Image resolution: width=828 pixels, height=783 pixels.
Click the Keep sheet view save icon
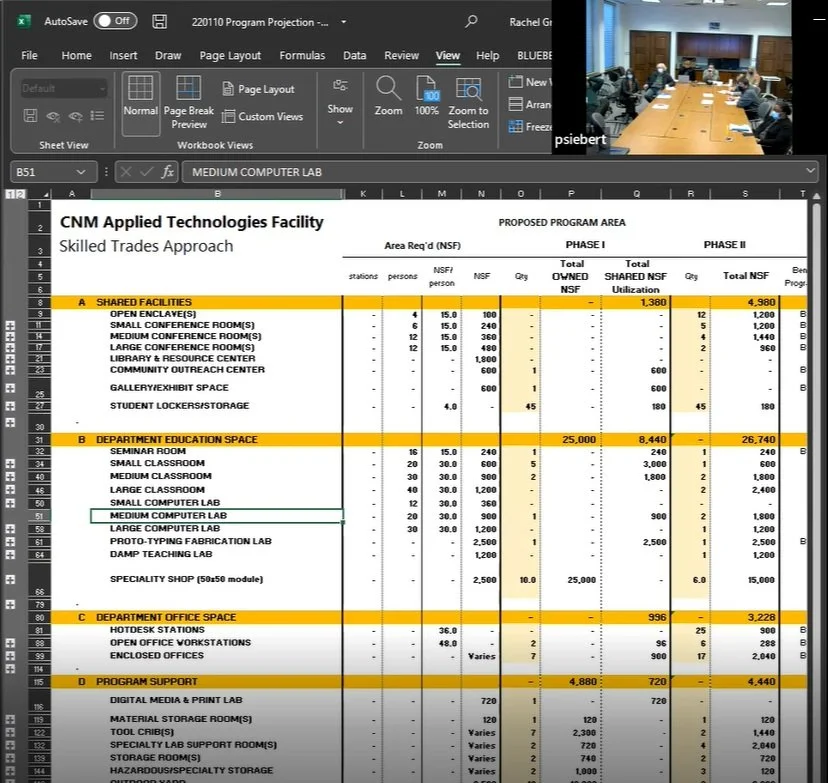click(x=31, y=116)
